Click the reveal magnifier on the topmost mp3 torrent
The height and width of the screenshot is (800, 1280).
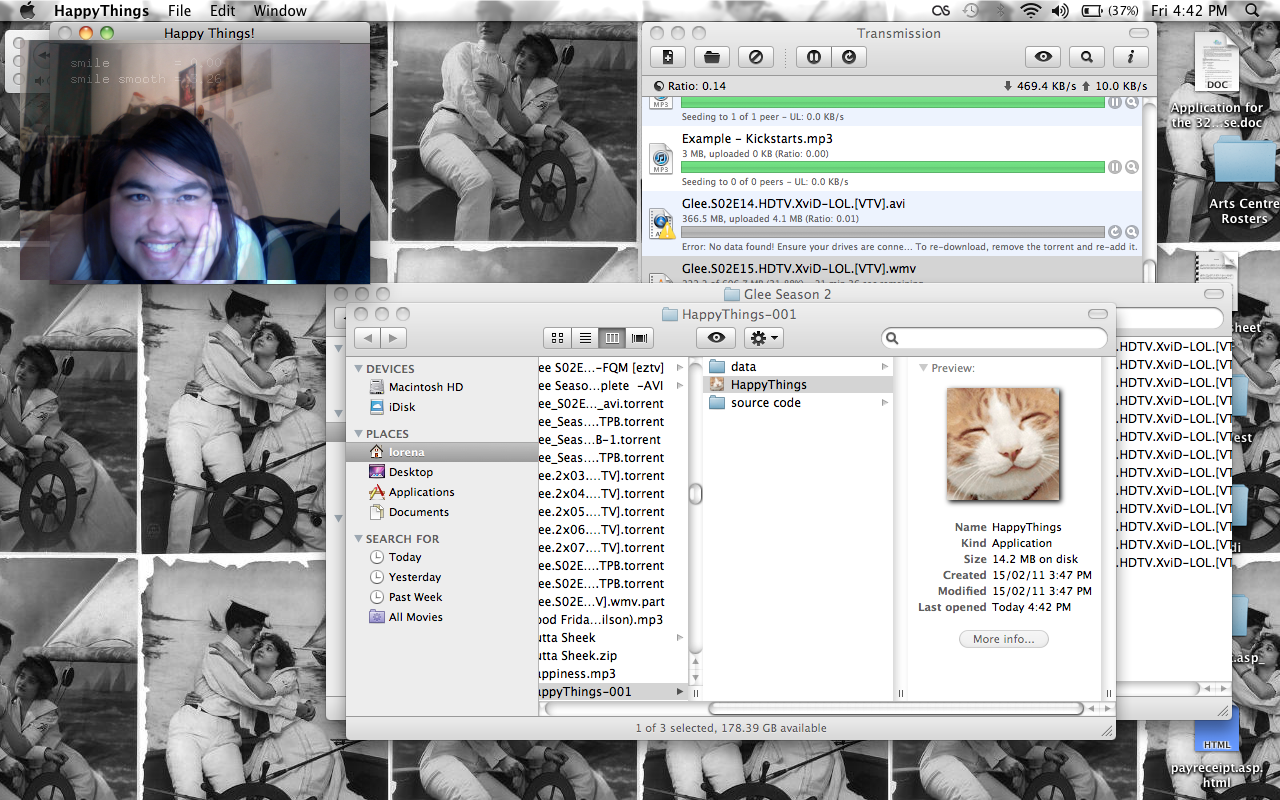1132,102
